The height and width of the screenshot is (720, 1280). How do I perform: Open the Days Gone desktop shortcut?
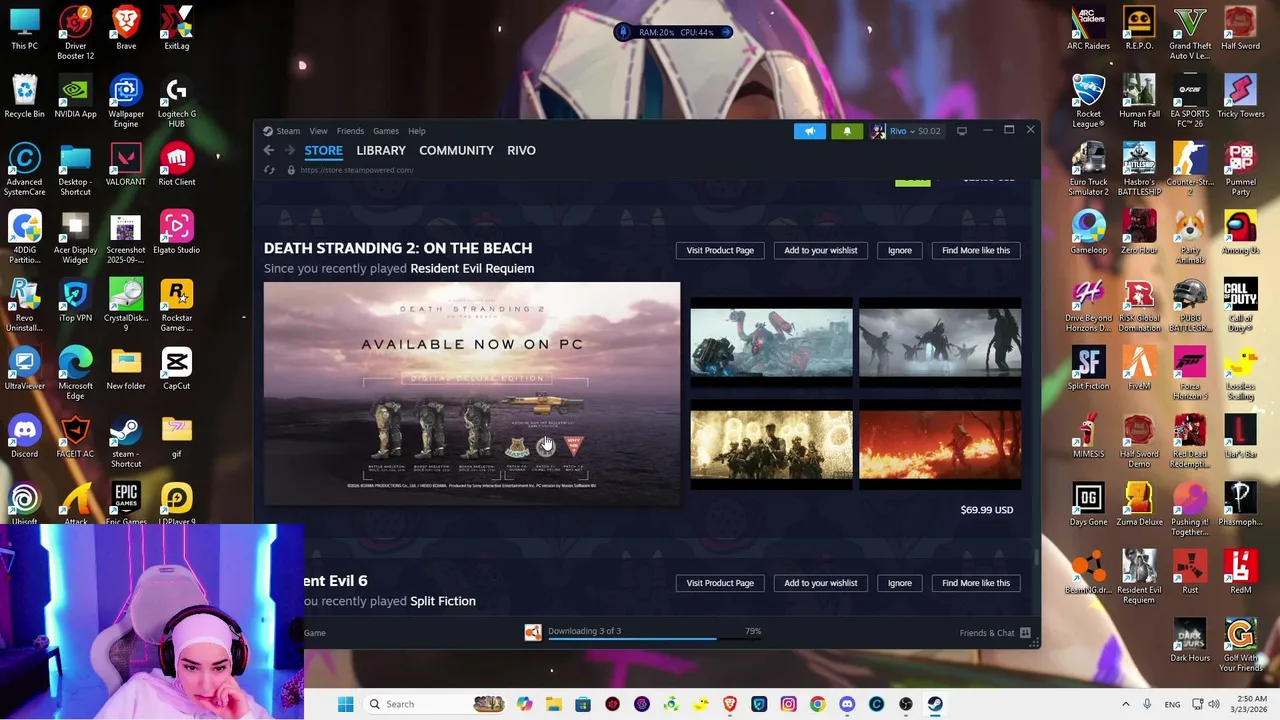(x=1088, y=504)
